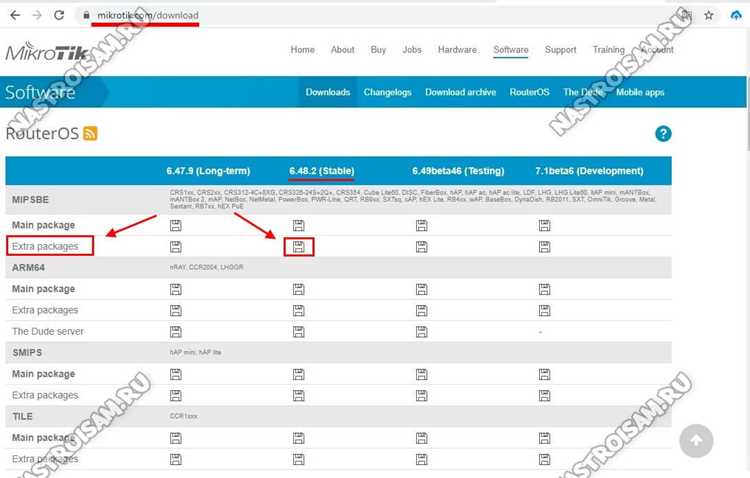Viewport: 750px width, 478px height.
Task: Switch to the RouterOS tab
Action: [x=529, y=92]
